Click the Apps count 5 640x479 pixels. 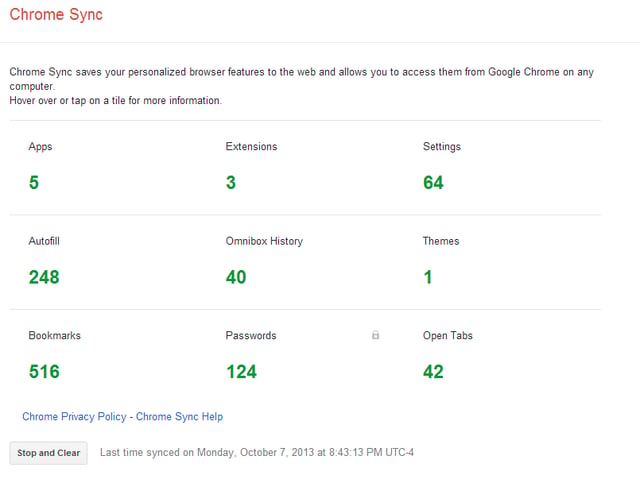pos(34,182)
